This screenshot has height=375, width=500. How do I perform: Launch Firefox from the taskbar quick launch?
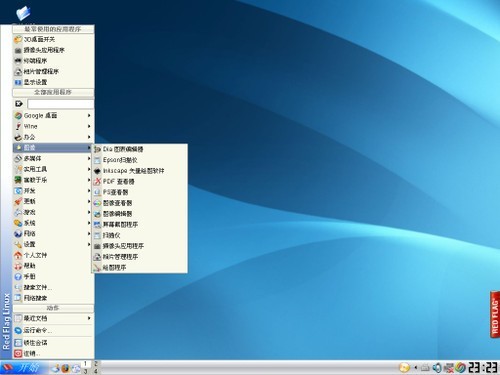coord(66,368)
